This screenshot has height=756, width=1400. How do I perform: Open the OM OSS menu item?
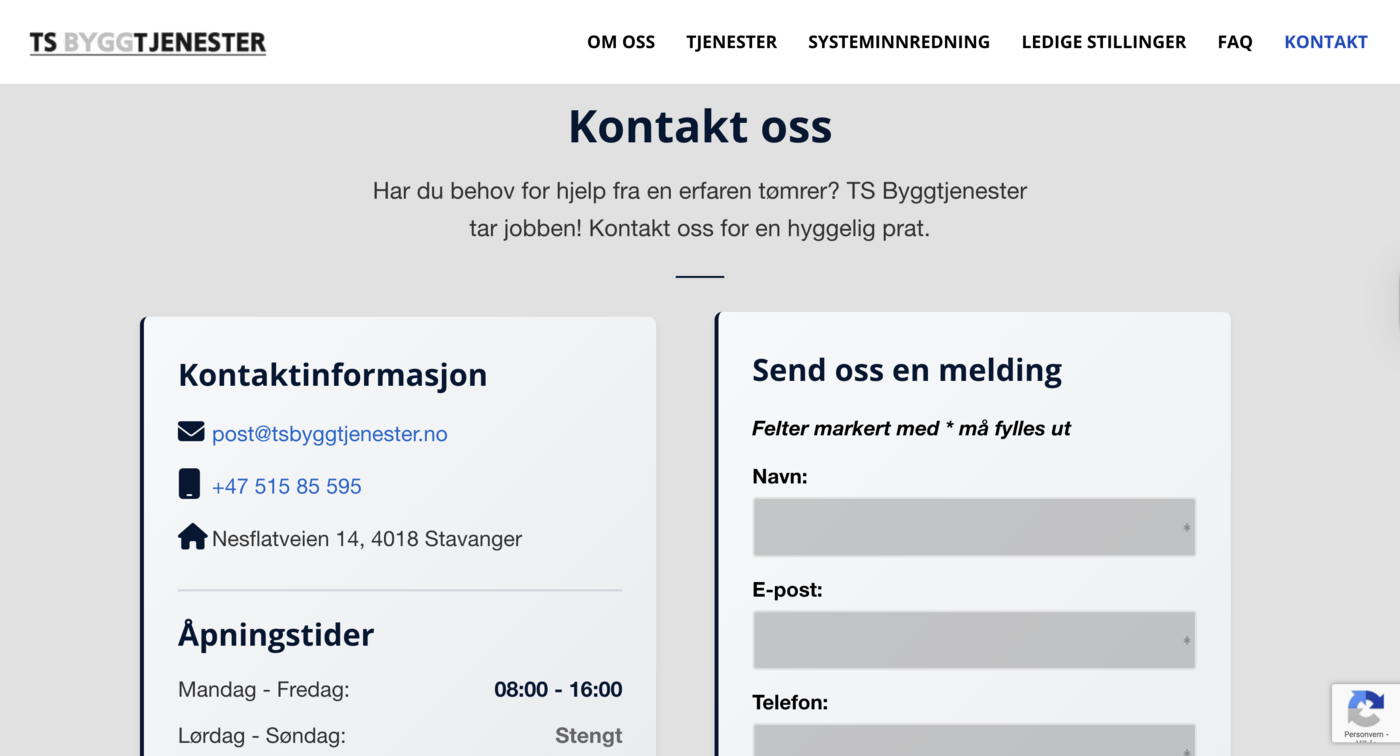pos(621,42)
